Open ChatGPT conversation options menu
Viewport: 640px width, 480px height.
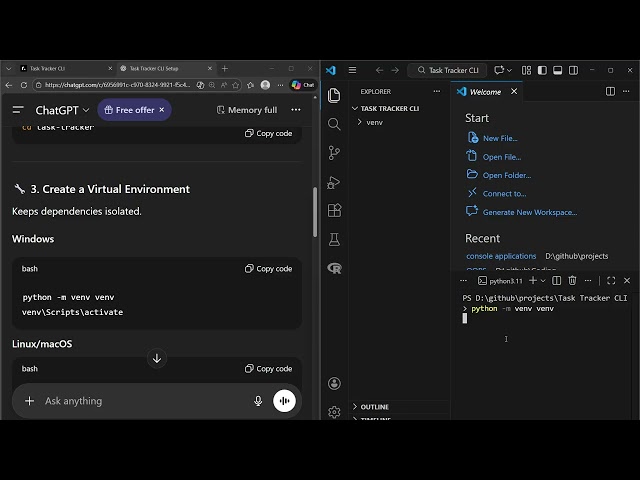(x=296, y=110)
